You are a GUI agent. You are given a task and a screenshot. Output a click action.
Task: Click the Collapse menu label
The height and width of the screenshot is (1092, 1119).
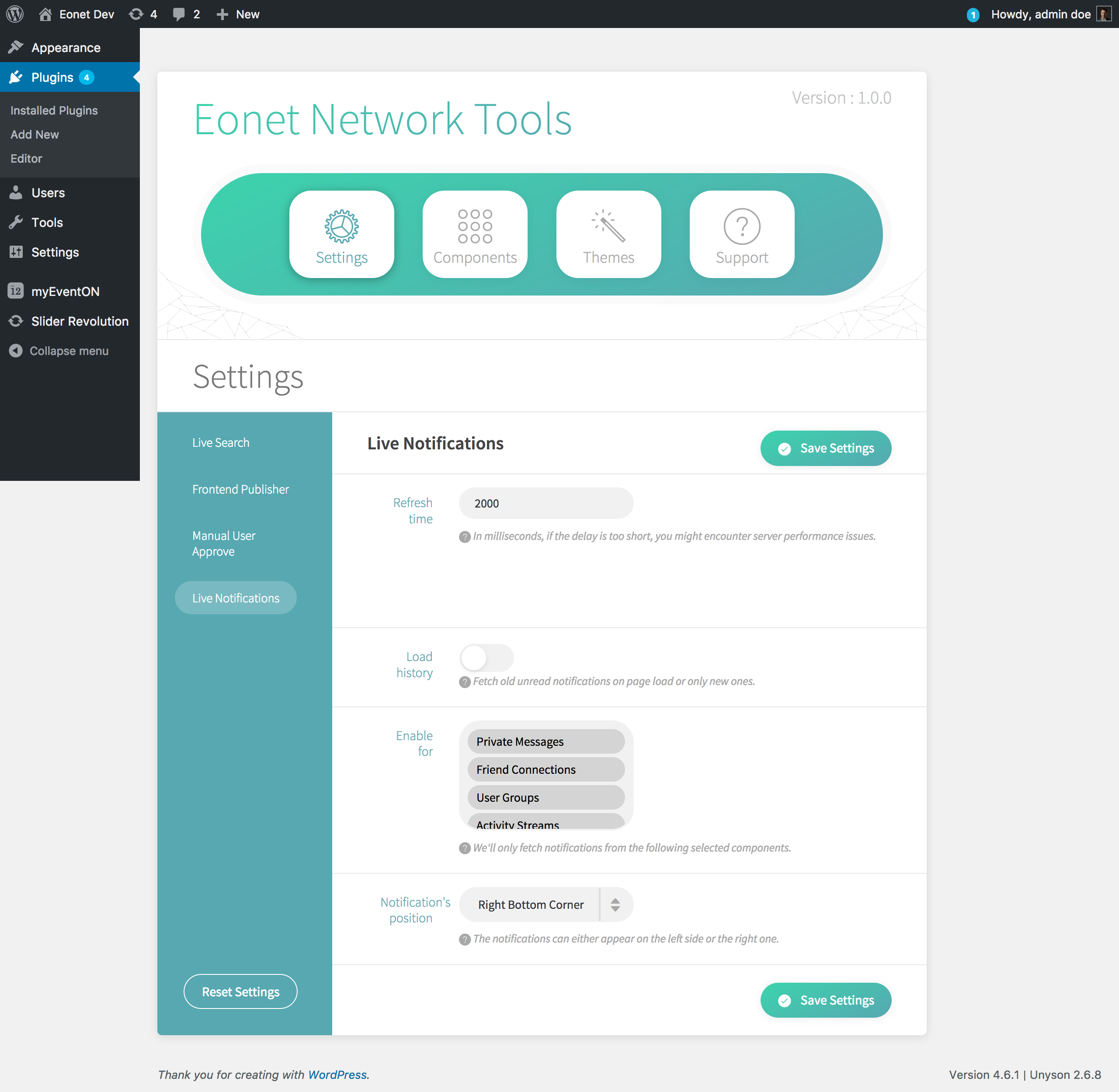coord(69,351)
